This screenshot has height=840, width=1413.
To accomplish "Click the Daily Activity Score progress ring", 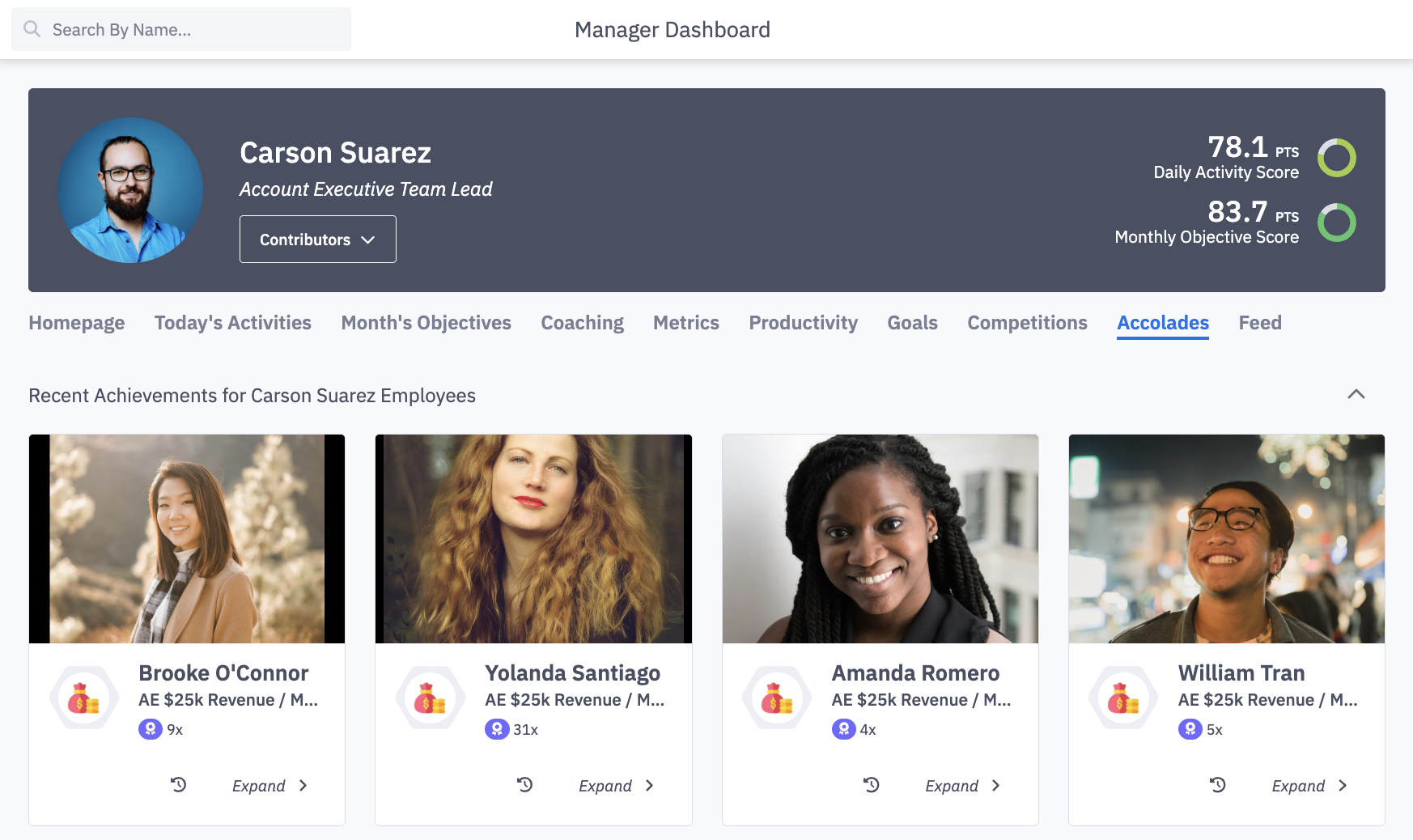I will 1336,158.
